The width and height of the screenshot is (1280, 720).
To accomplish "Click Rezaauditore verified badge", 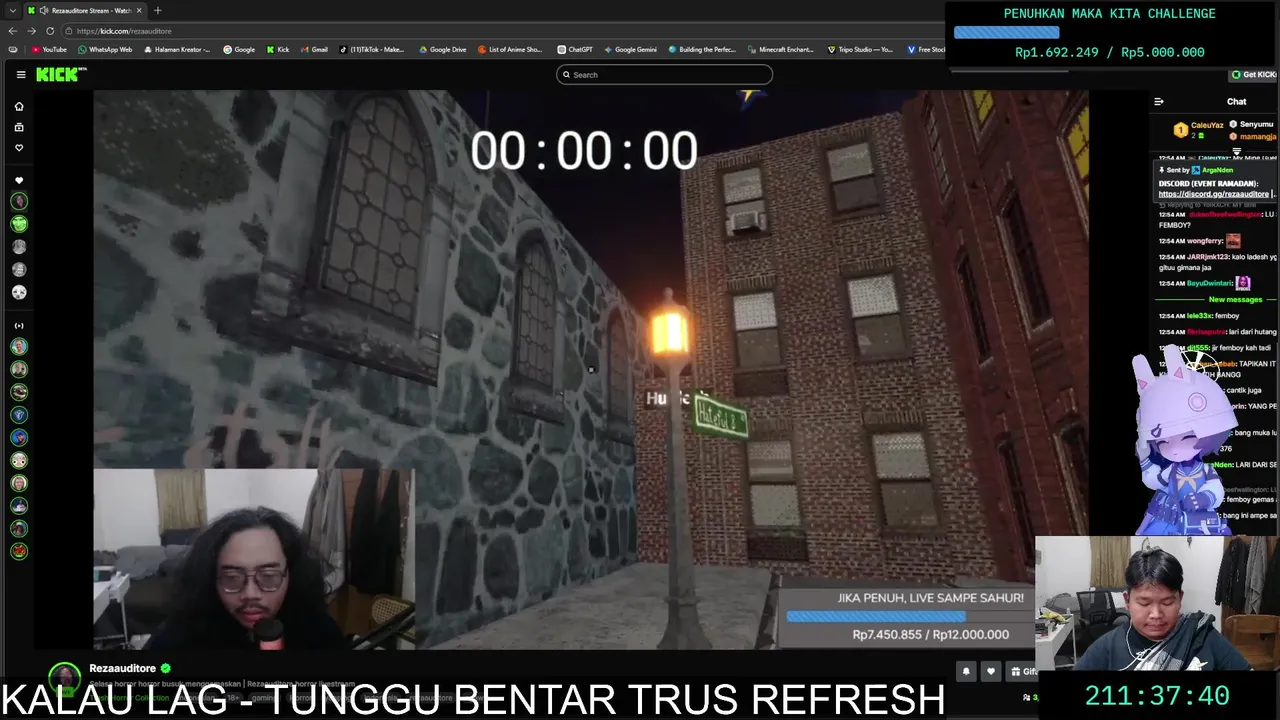I will pos(166,668).
